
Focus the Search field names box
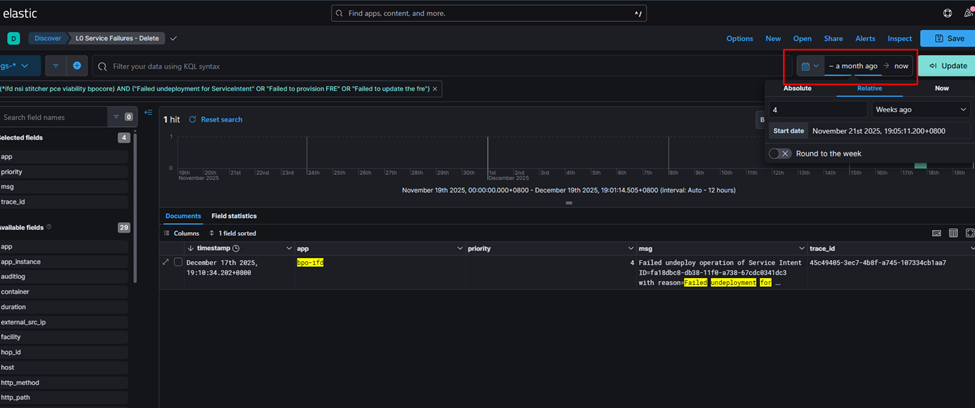[52, 117]
